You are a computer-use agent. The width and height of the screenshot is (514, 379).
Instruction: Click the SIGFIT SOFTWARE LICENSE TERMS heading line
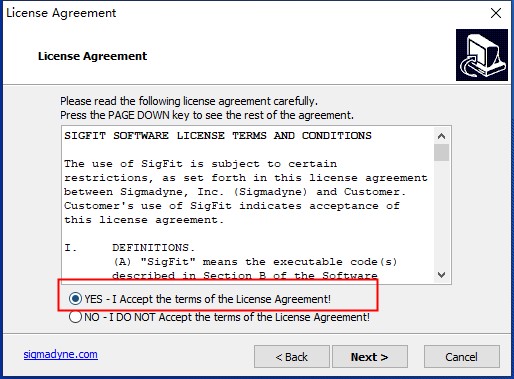pos(218,136)
